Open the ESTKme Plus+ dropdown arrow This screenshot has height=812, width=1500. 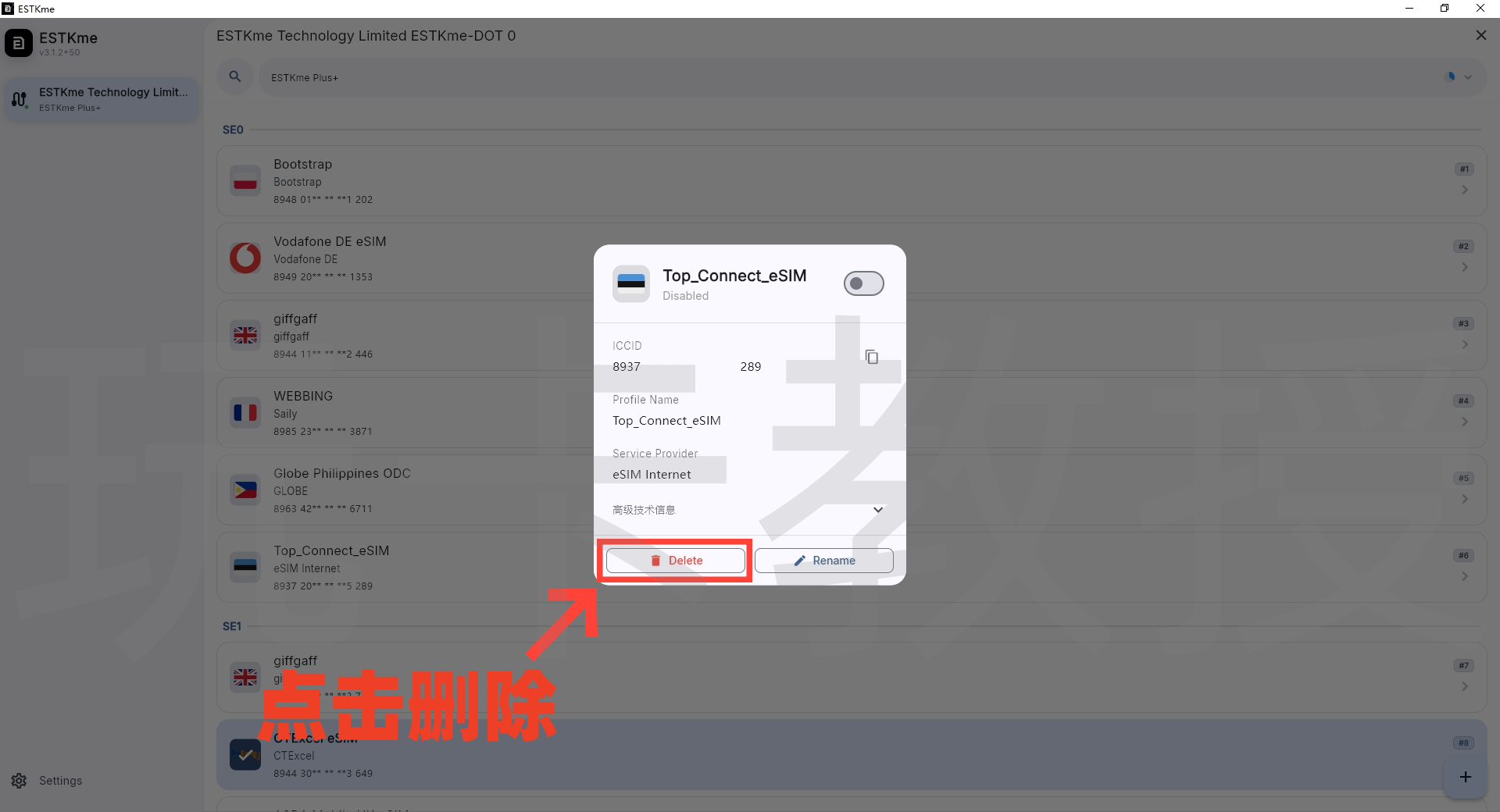click(1468, 77)
